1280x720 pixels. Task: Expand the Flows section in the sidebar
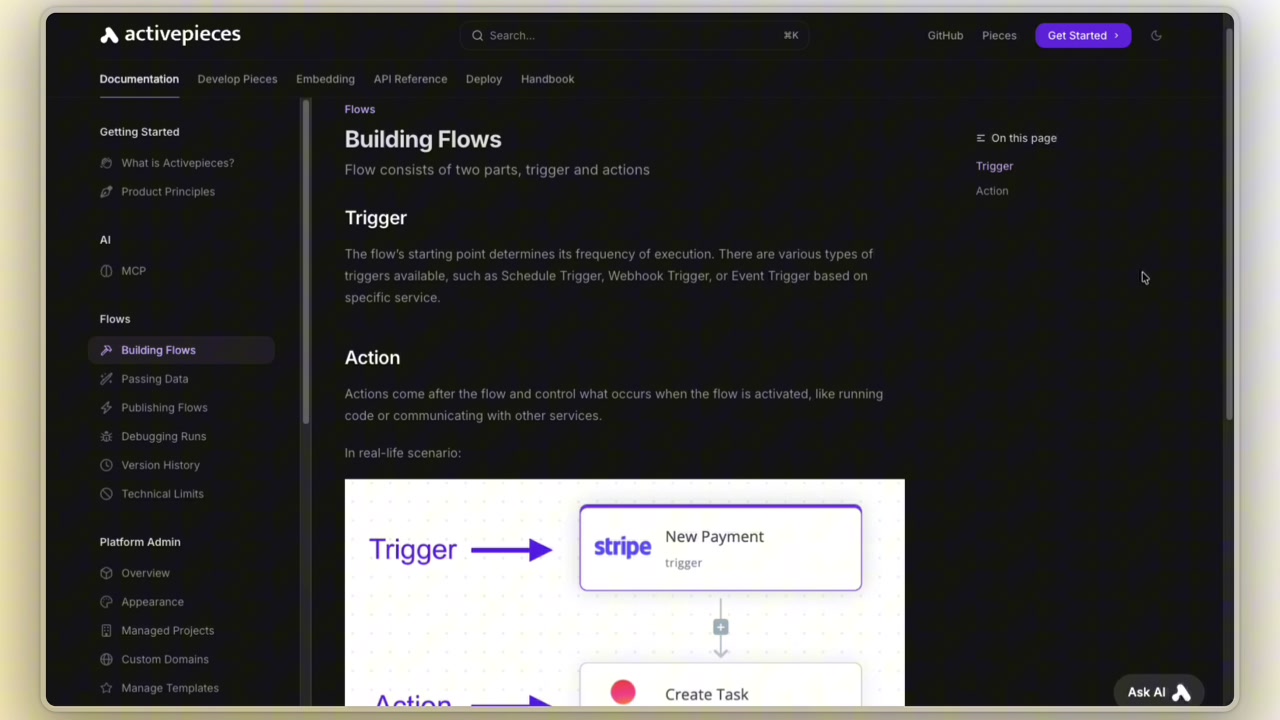click(x=114, y=318)
